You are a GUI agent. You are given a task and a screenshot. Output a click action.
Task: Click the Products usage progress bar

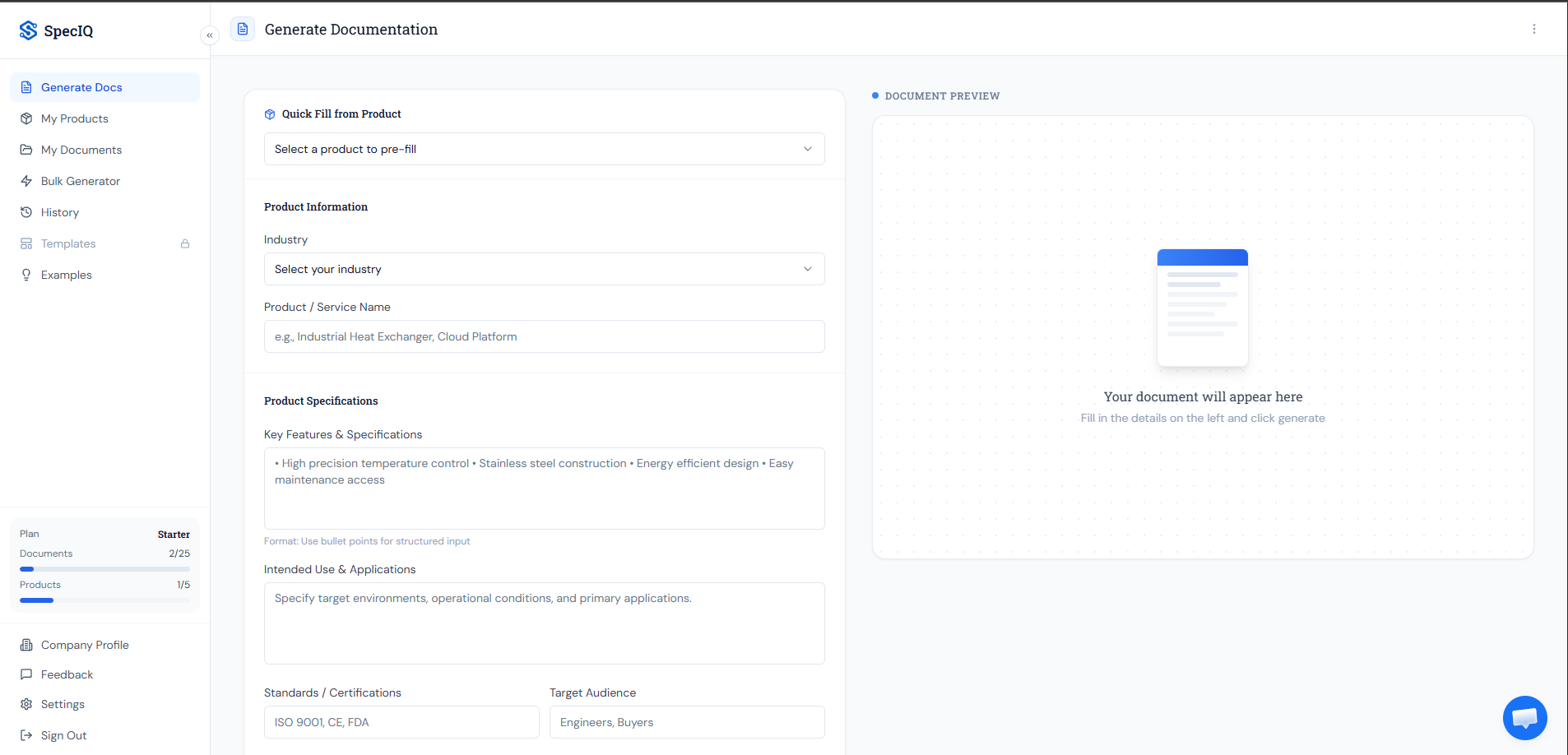[104, 600]
